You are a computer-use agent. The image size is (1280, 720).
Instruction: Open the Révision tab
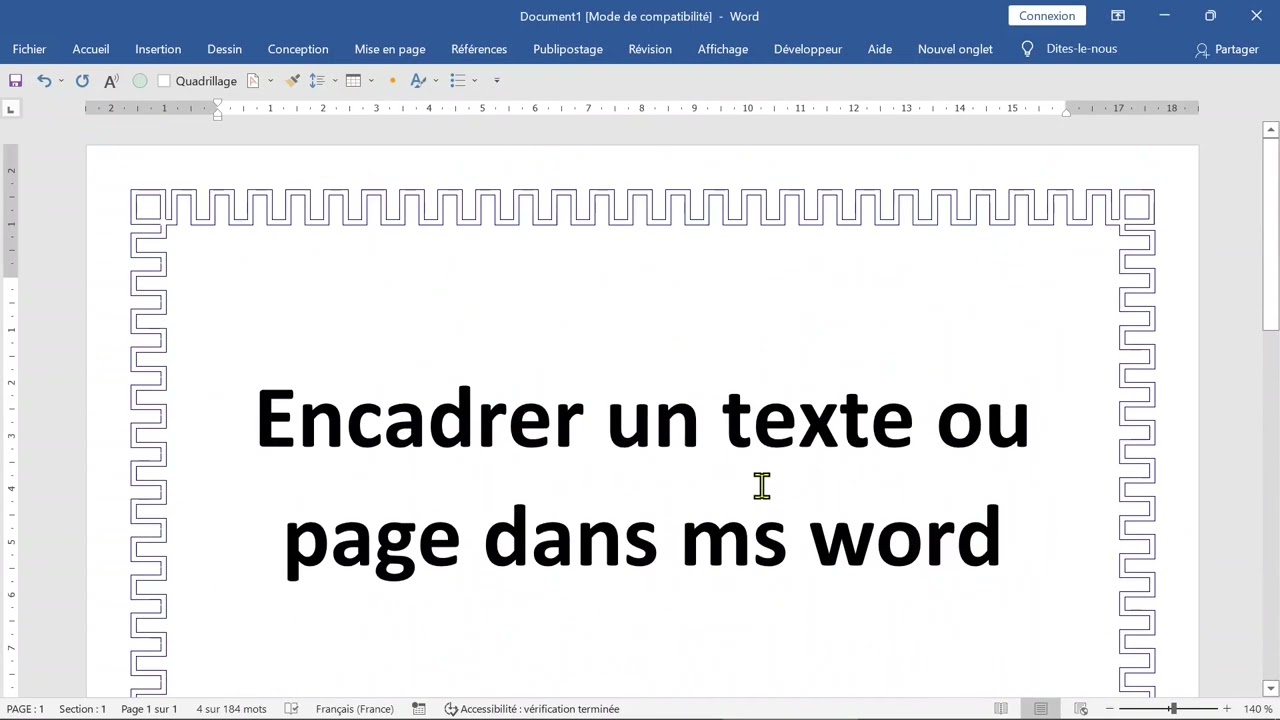tap(650, 49)
